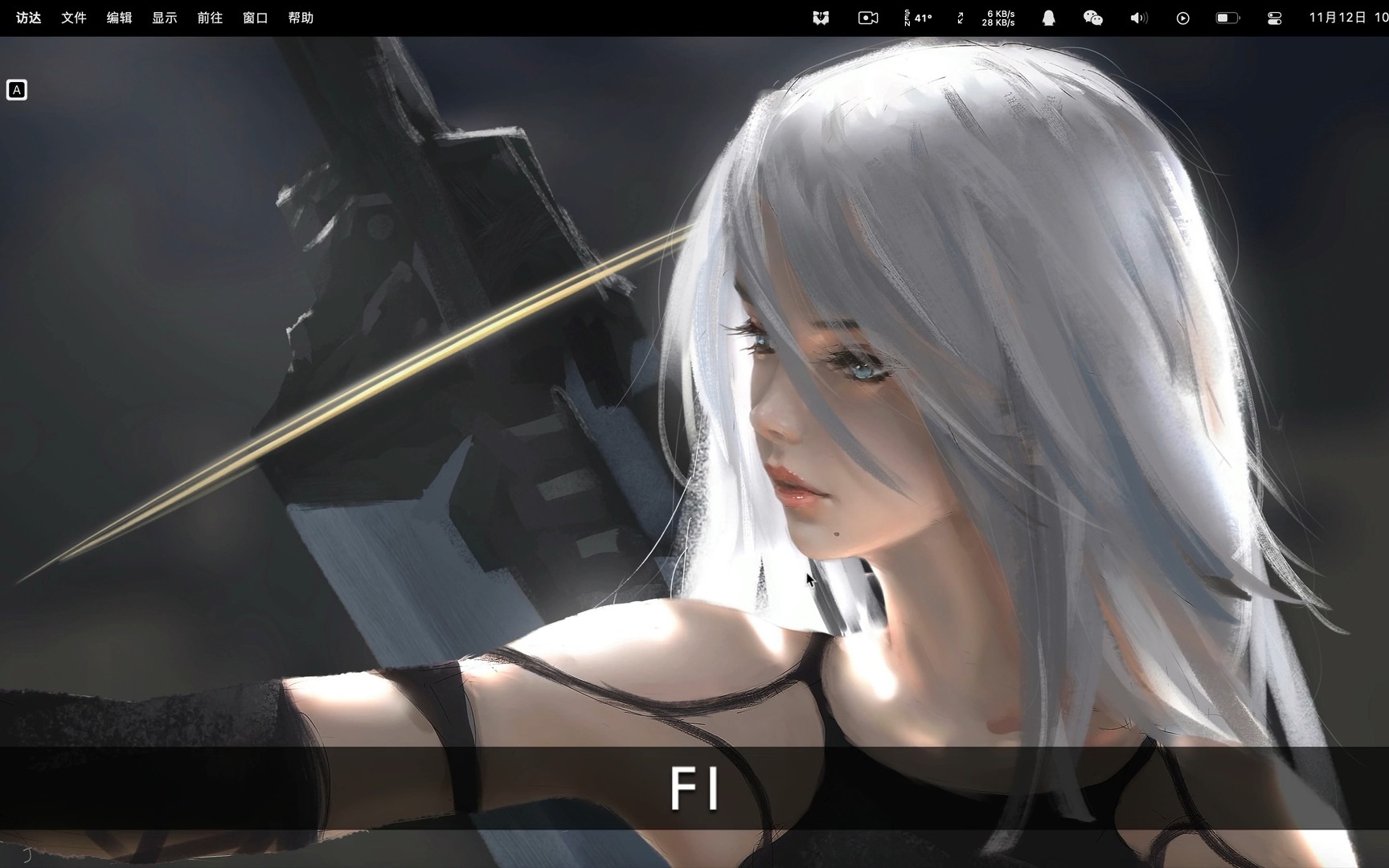The width and height of the screenshot is (1389, 868).
Task: Open Control Center toggles icon
Action: (x=1274, y=18)
